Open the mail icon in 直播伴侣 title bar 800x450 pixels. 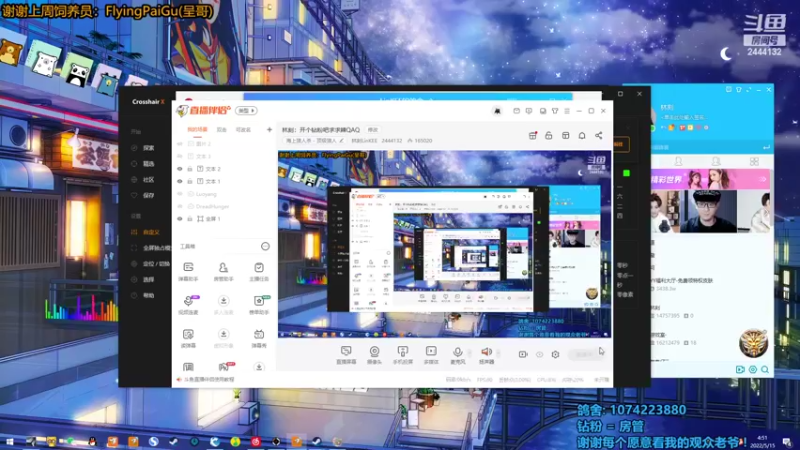[x=516, y=111]
